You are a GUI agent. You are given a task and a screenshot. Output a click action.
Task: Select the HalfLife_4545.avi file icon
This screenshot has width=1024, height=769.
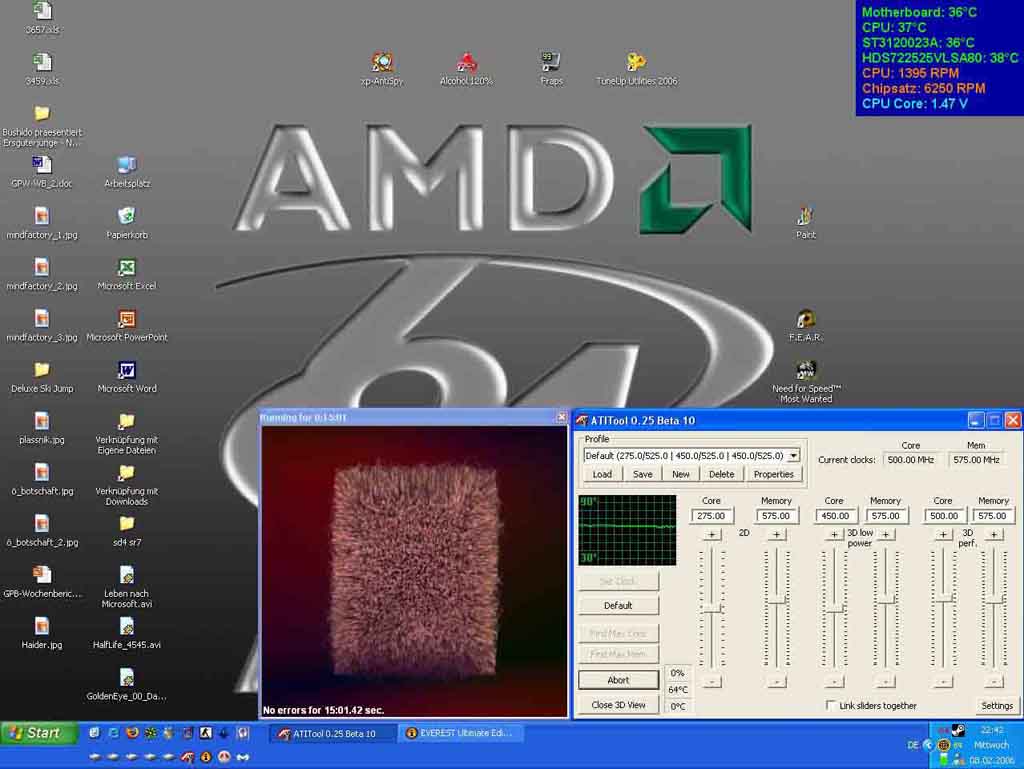(x=127, y=626)
